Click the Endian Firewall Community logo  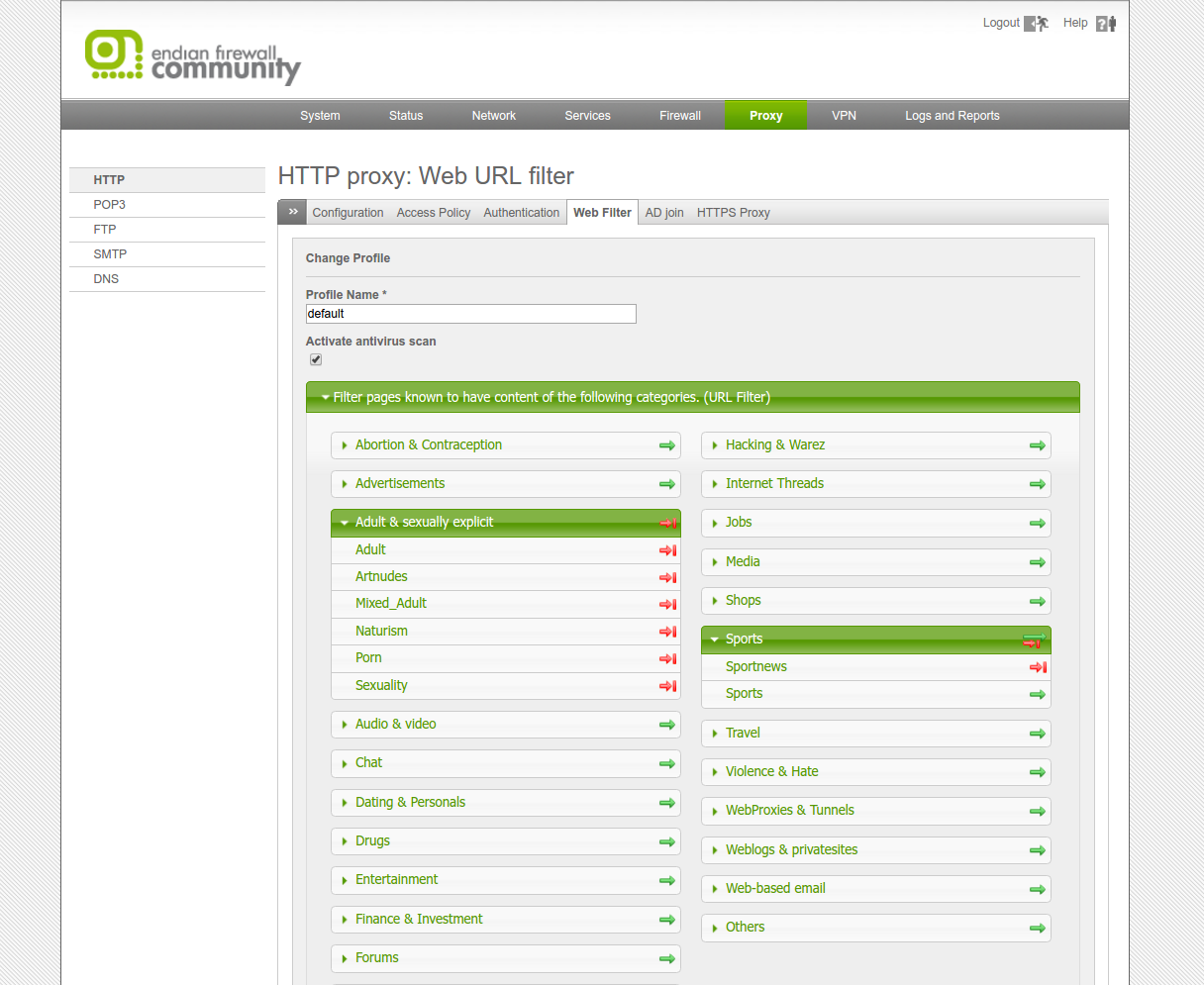tap(192, 56)
